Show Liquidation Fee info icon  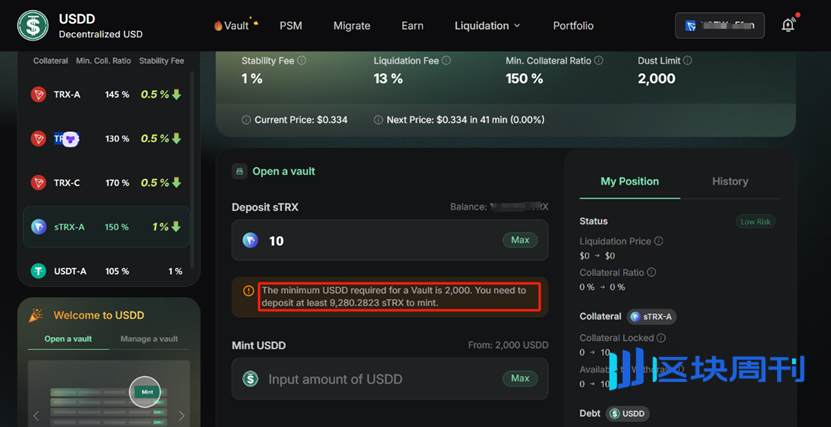coord(446,61)
